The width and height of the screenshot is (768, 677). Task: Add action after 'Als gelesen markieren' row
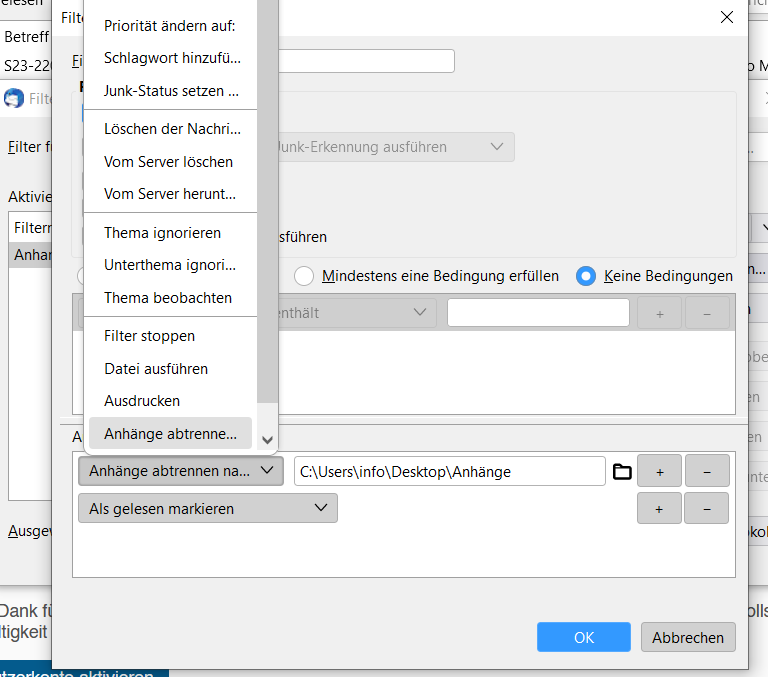659,509
